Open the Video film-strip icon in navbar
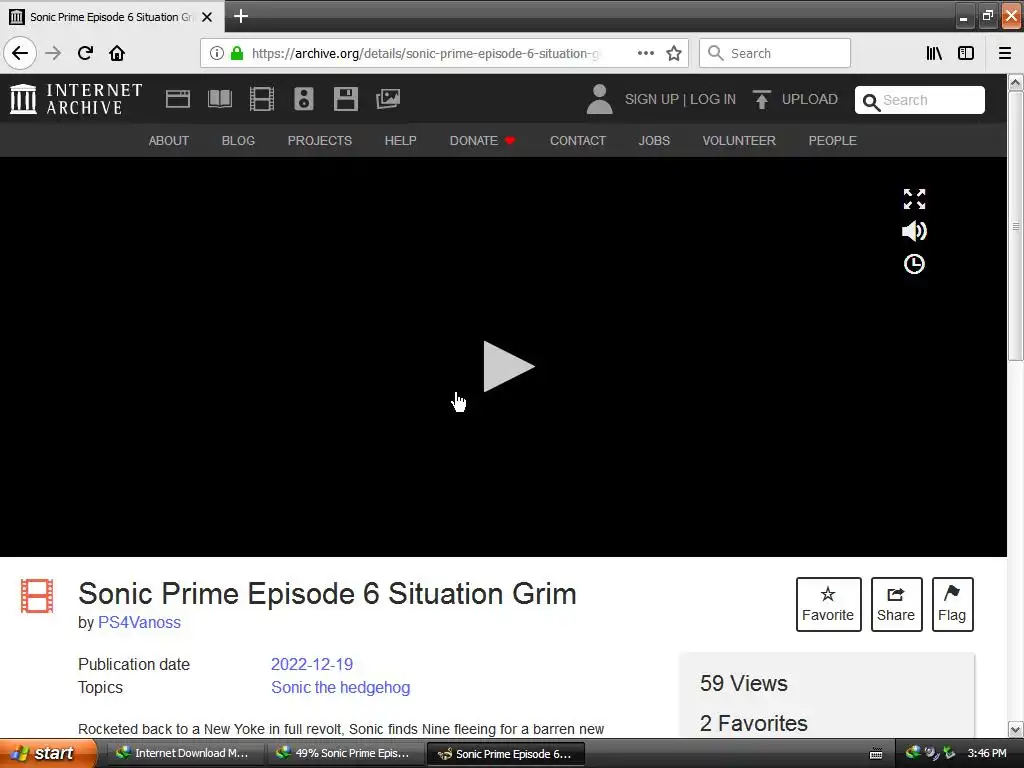1024x768 pixels. (261, 99)
